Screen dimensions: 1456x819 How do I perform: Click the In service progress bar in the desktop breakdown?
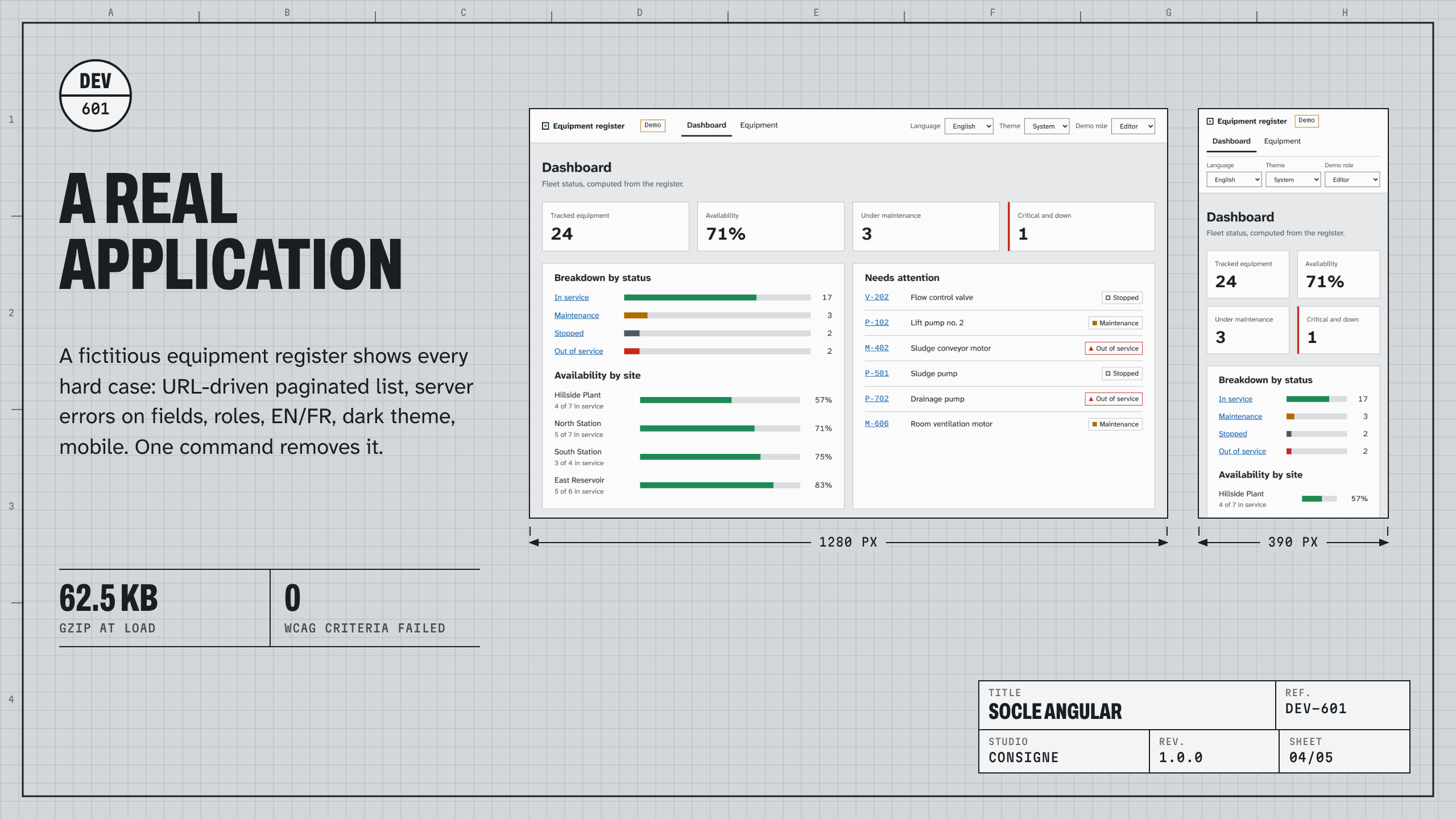(717, 297)
